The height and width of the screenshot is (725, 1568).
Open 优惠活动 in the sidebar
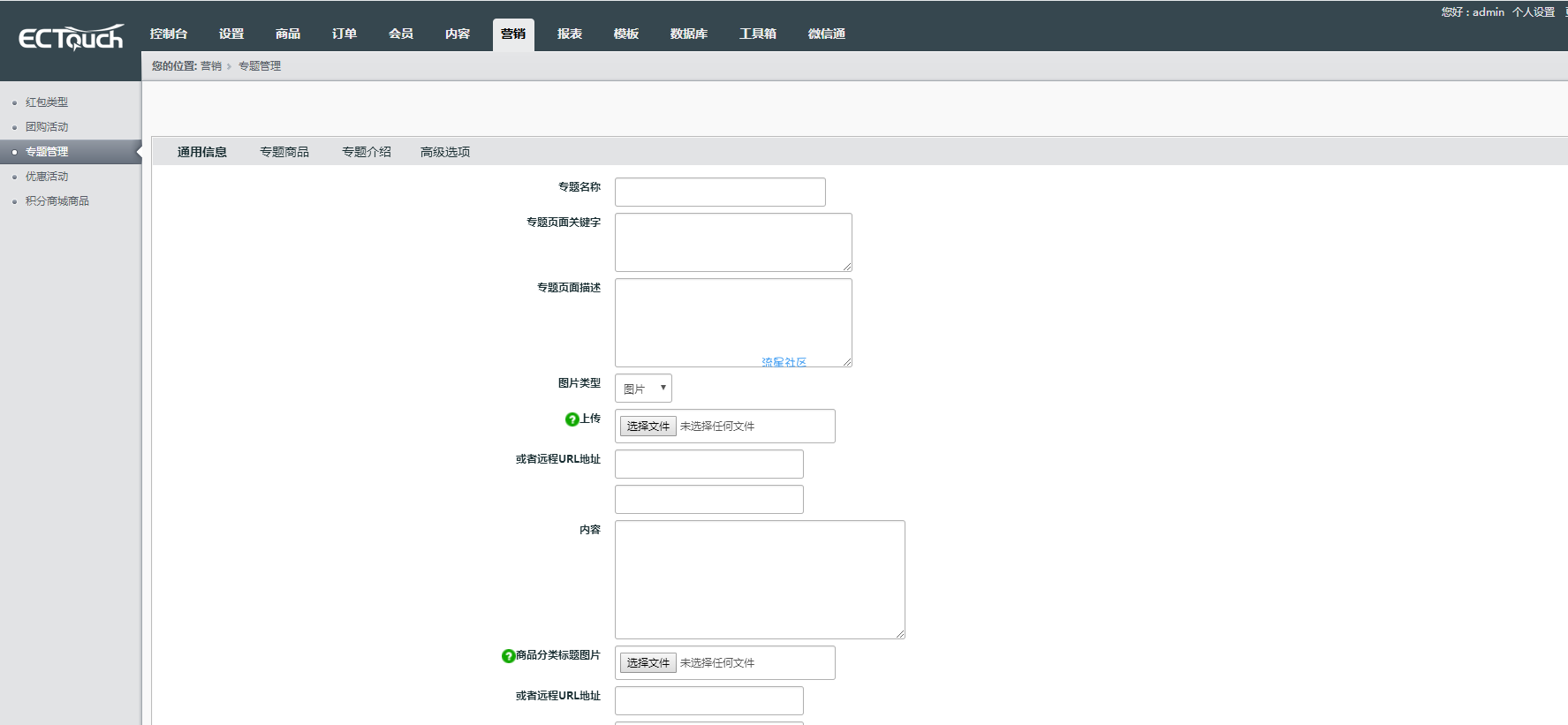click(x=47, y=177)
